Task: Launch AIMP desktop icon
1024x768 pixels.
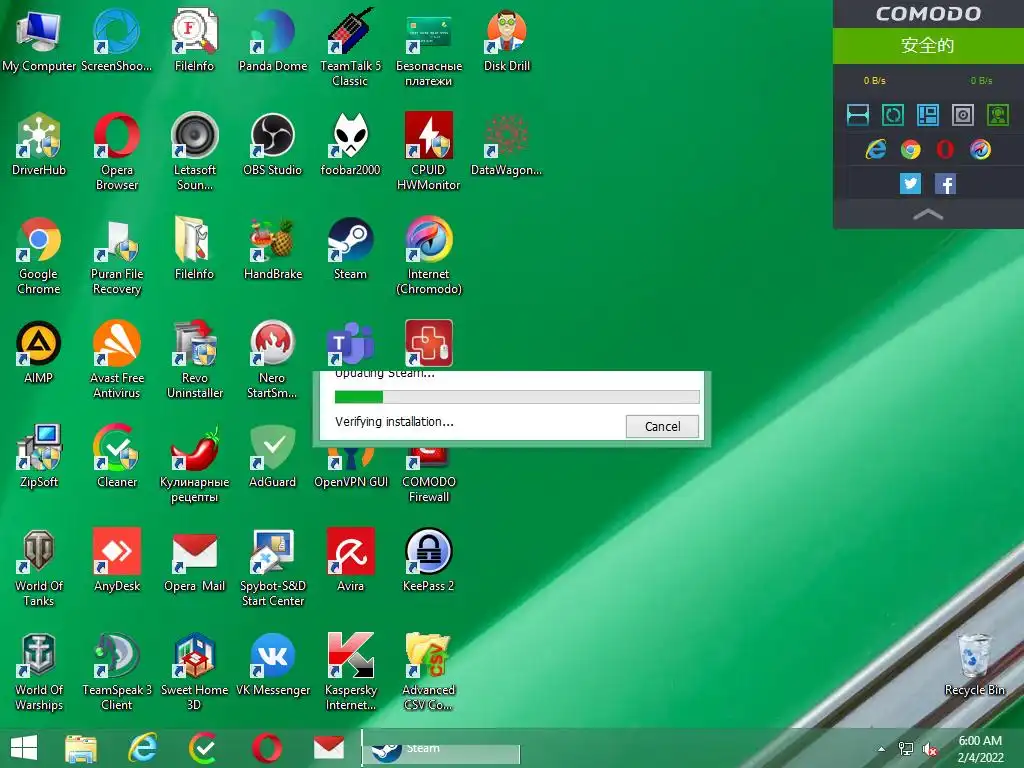Action: click(x=39, y=352)
